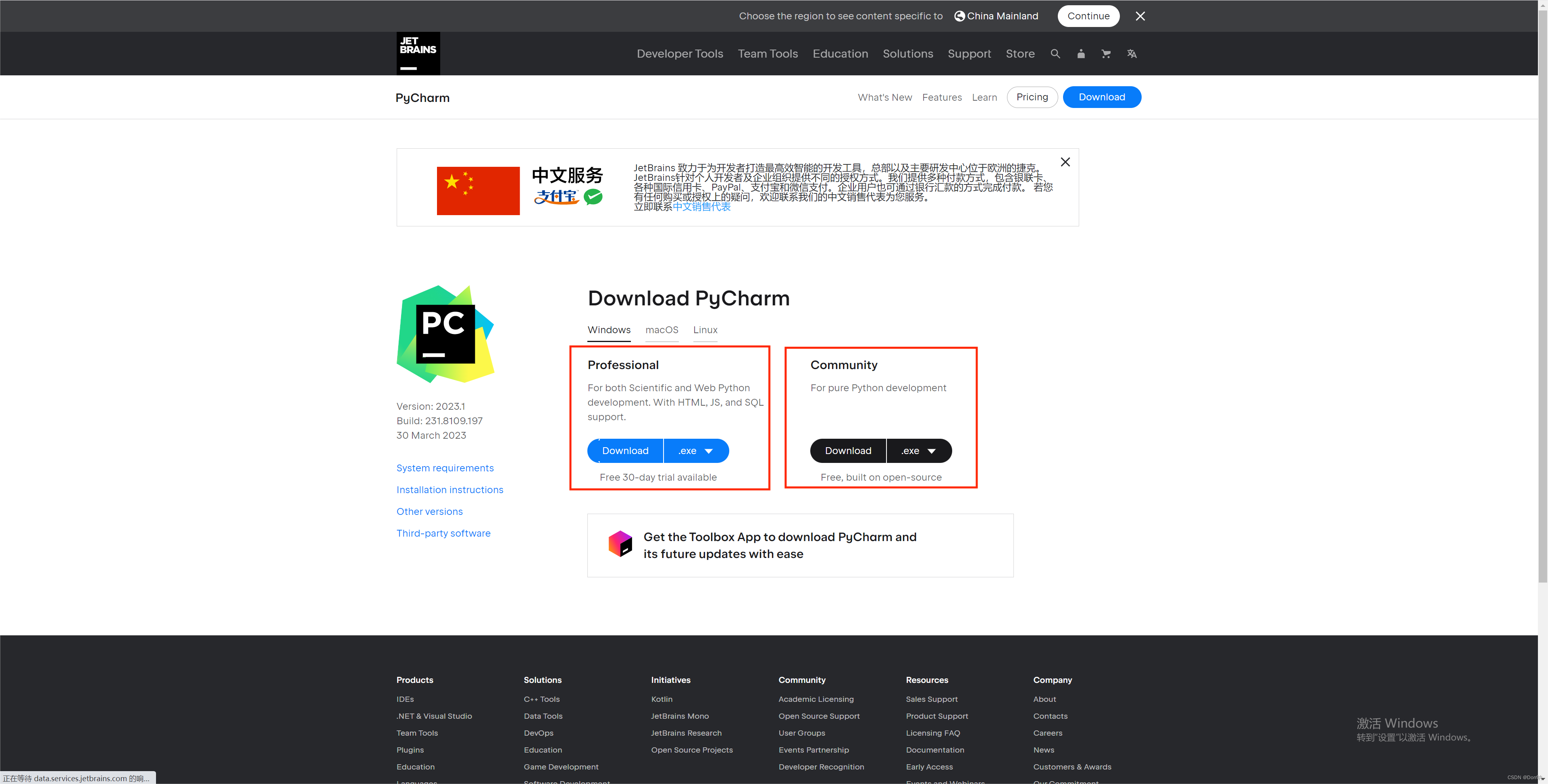This screenshot has height=784, width=1548.
Task: Open the What's New page
Action: tap(884, 97)
